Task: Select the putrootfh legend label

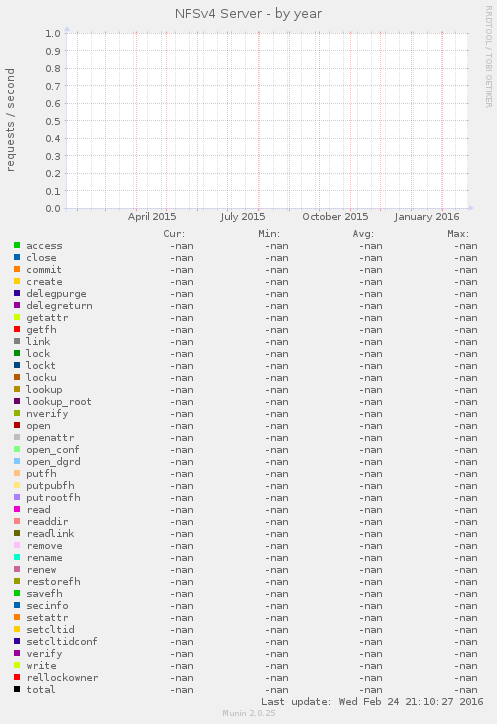Action: 53,498
